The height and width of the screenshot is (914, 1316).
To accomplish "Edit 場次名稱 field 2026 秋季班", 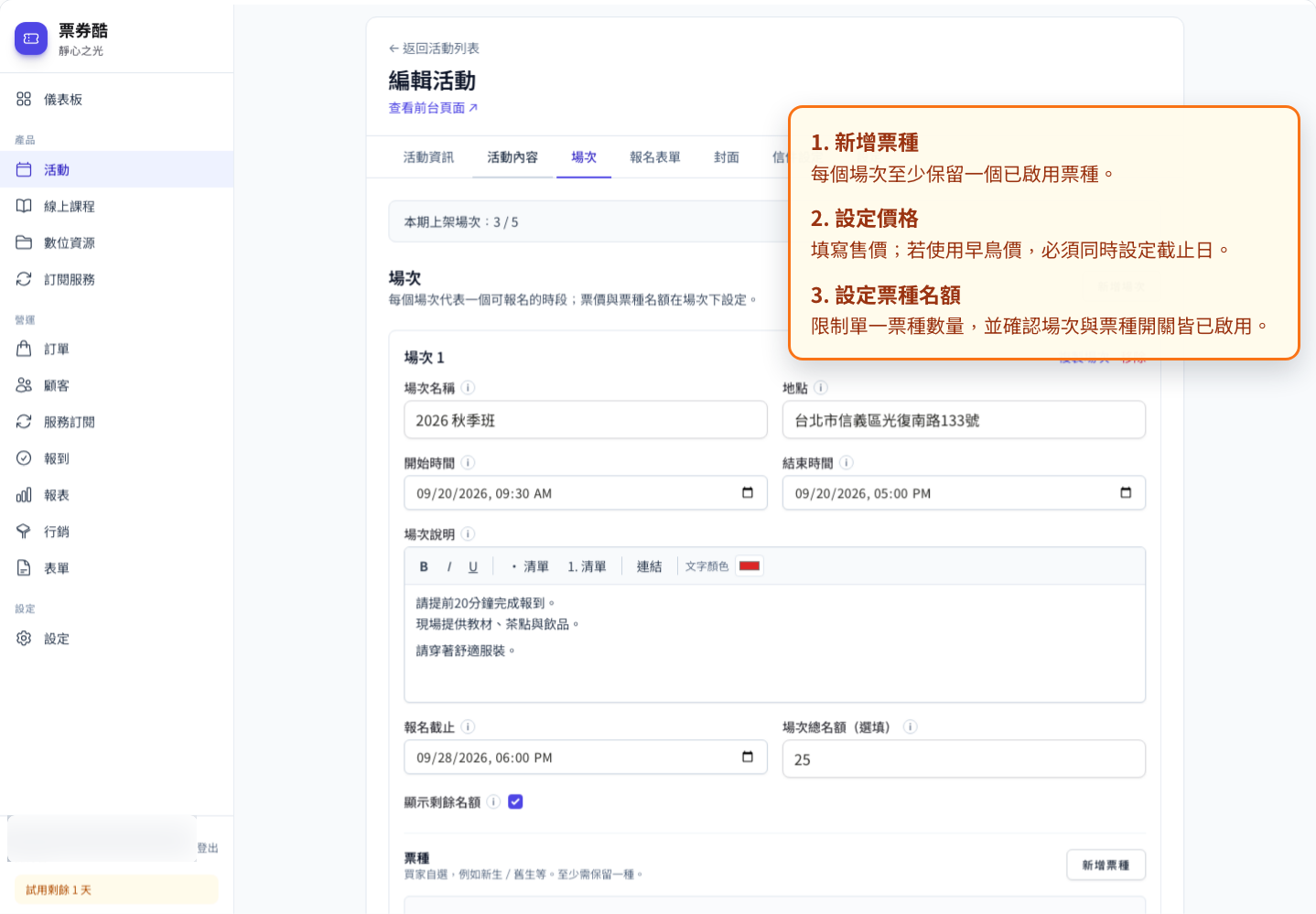I will [x=586, y=420].
